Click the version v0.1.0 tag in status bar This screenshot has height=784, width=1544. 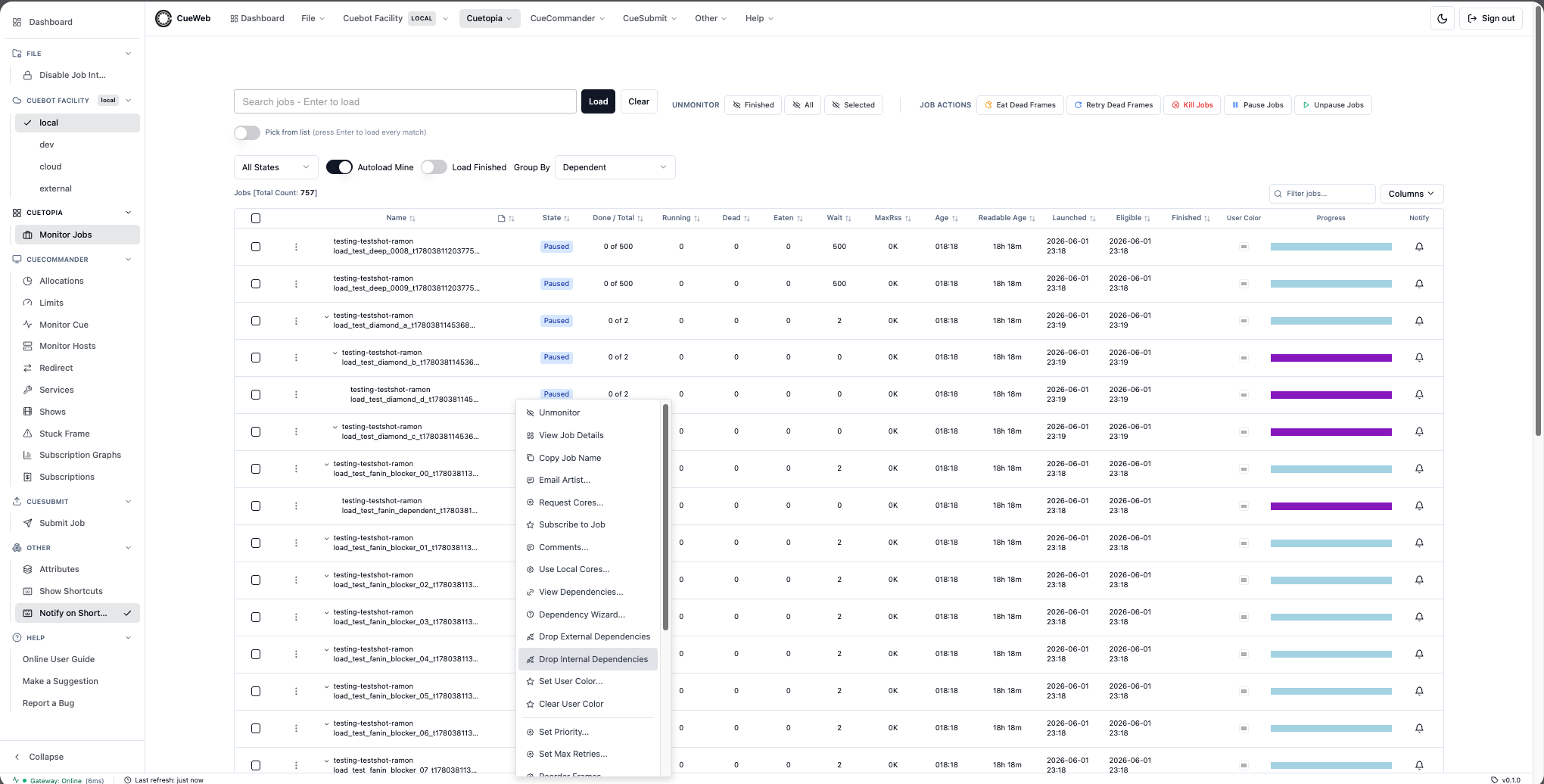tap(1505, 779)
